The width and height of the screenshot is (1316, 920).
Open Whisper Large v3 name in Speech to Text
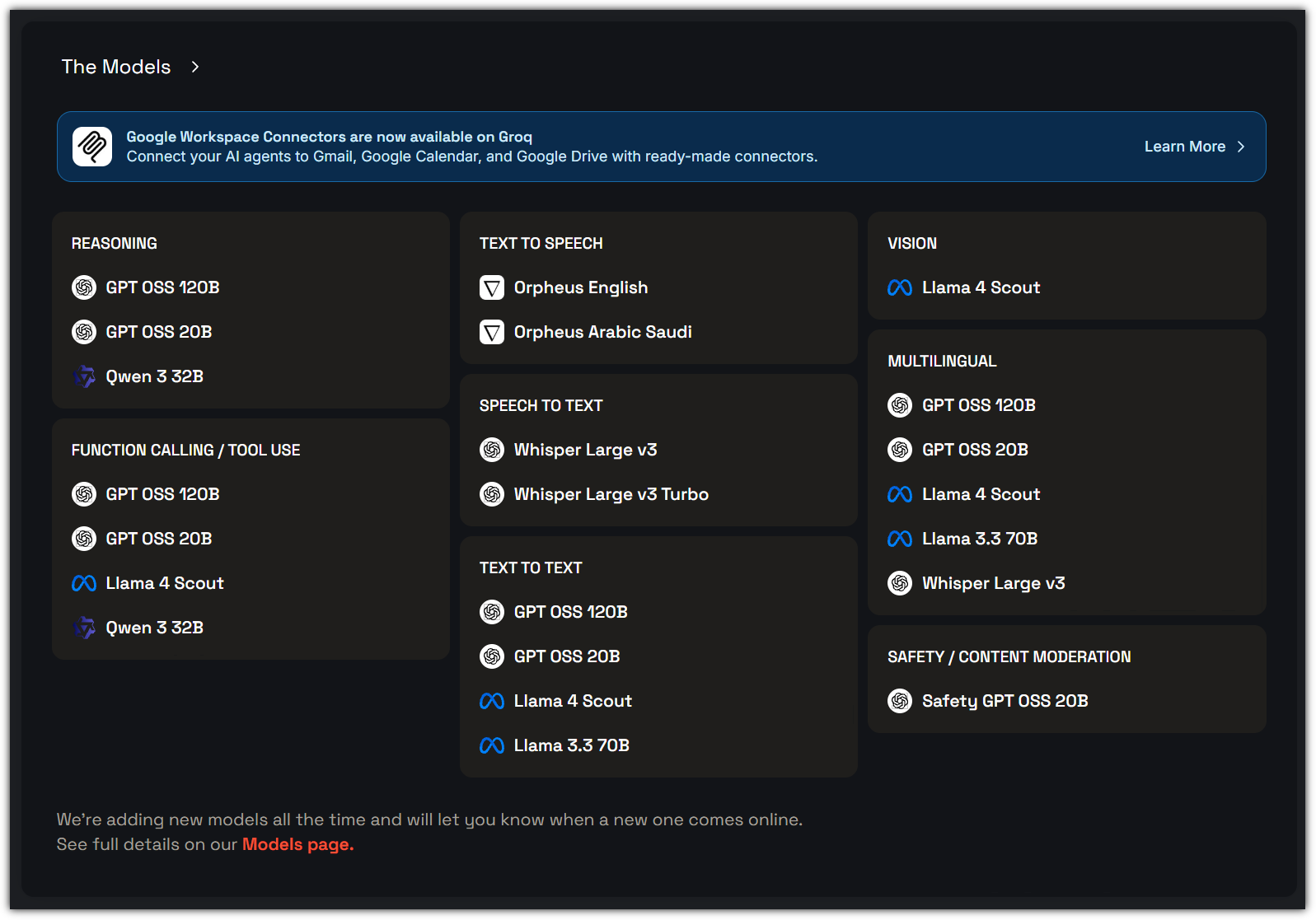click(x=586, y=450)
